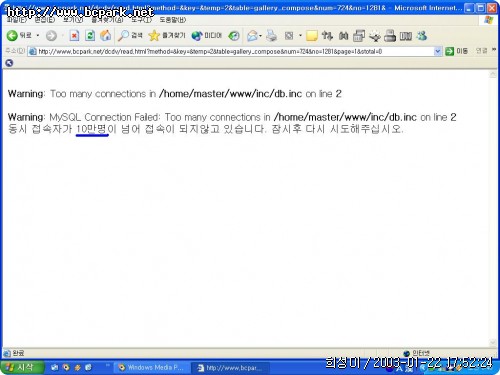
Task: Open the 편집(E) Edit menu
Action: point(45,20)
